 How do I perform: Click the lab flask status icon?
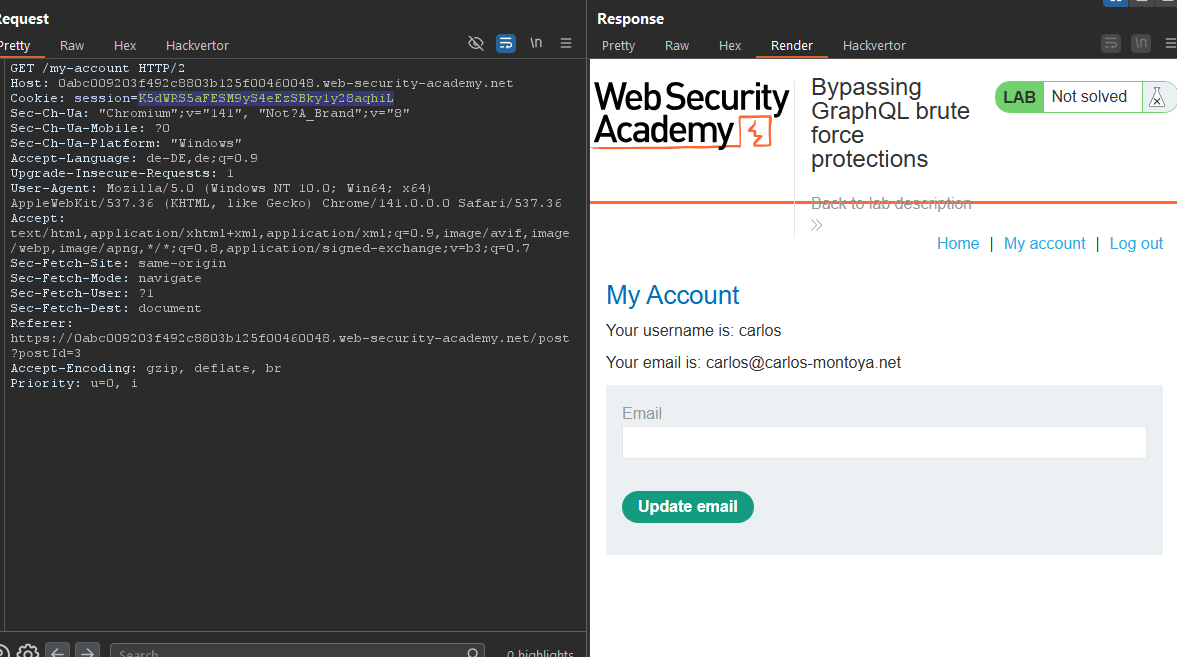(x=1157, y=97)
